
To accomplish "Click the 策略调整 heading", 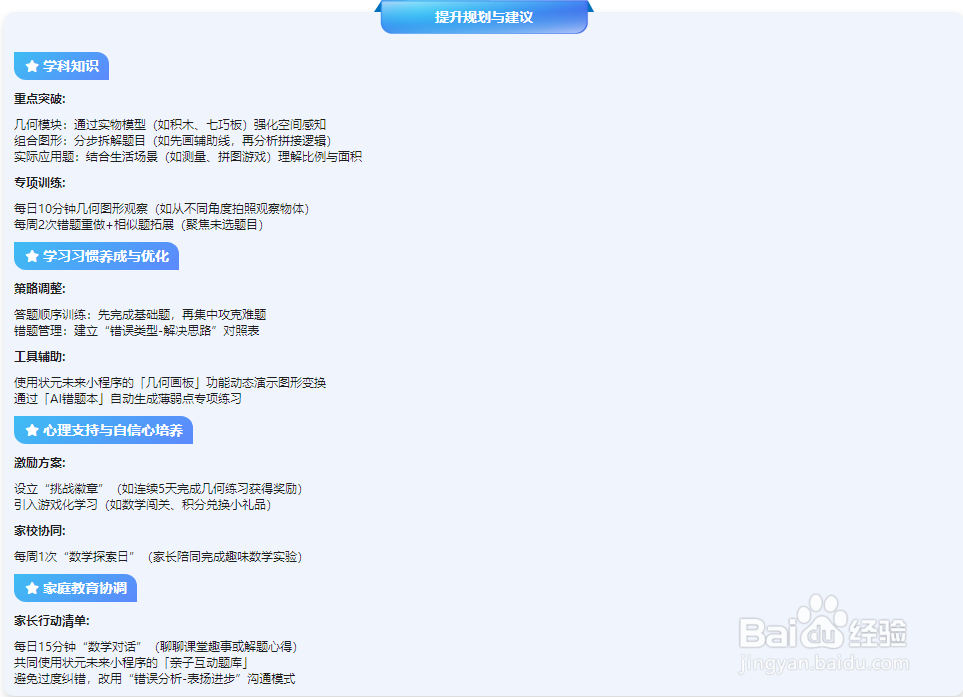I will 40,289.
